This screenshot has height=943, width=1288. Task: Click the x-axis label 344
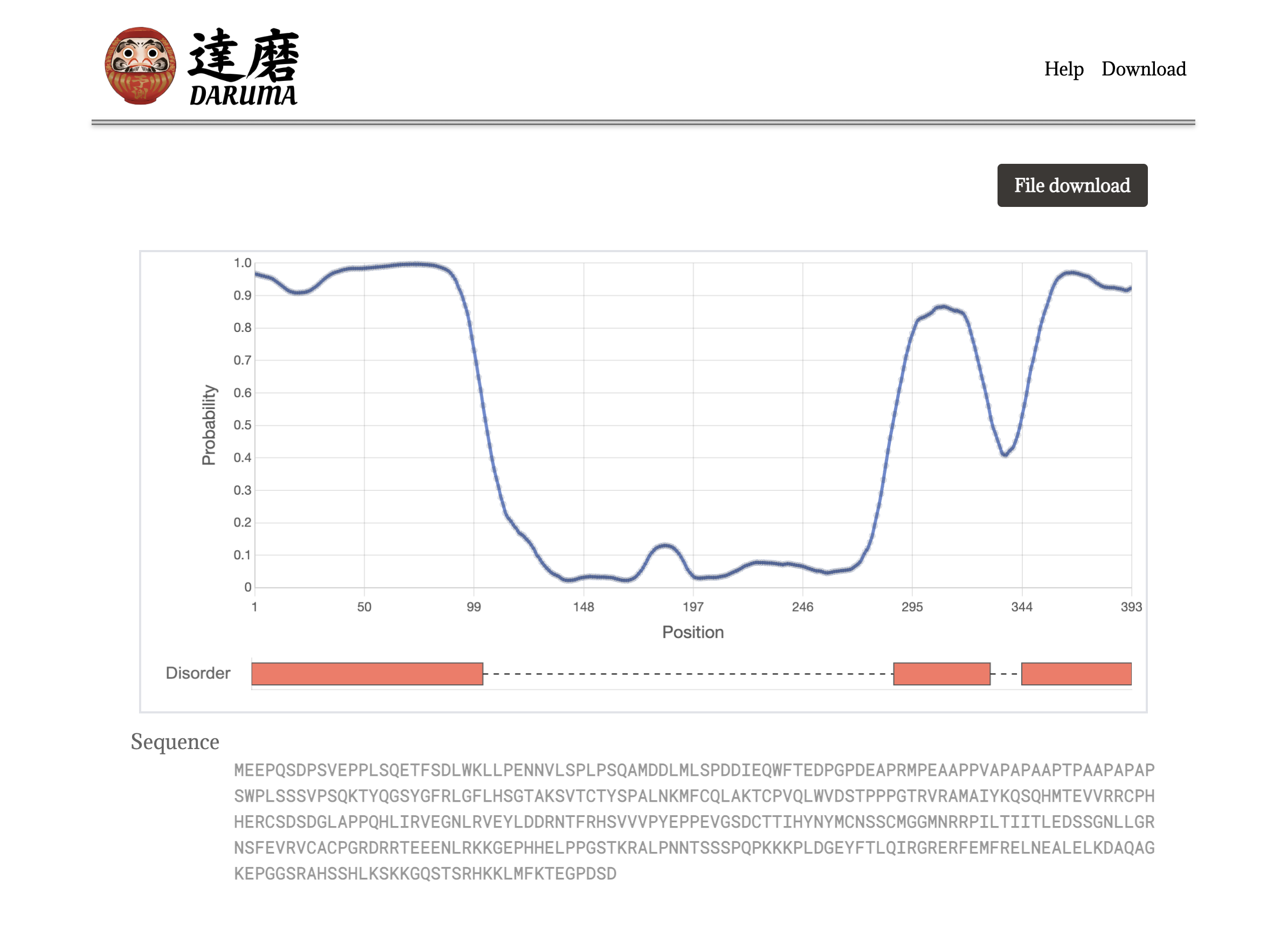(1021, 607)
